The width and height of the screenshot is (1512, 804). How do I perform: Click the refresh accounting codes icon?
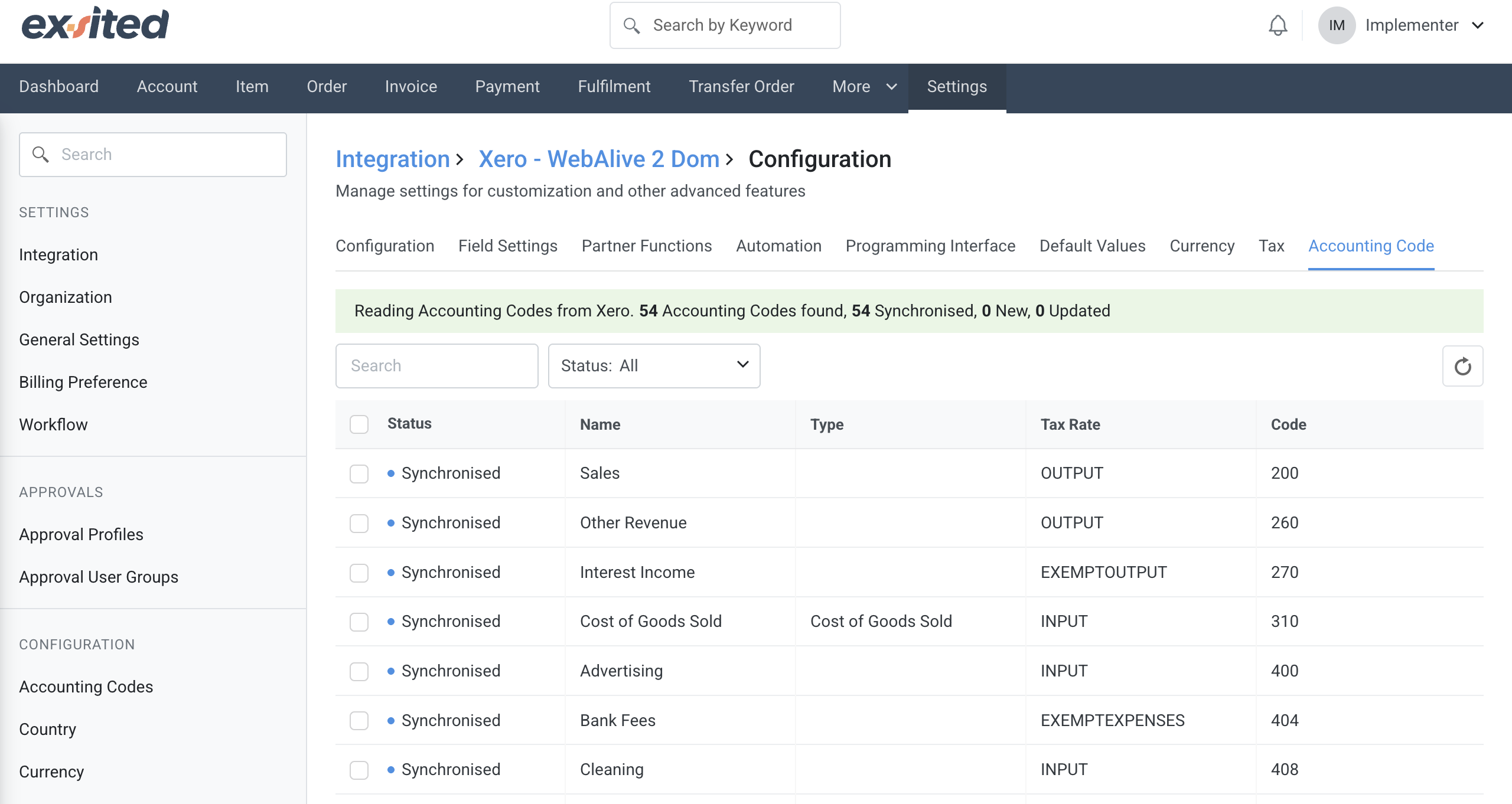pos(1462,366)
